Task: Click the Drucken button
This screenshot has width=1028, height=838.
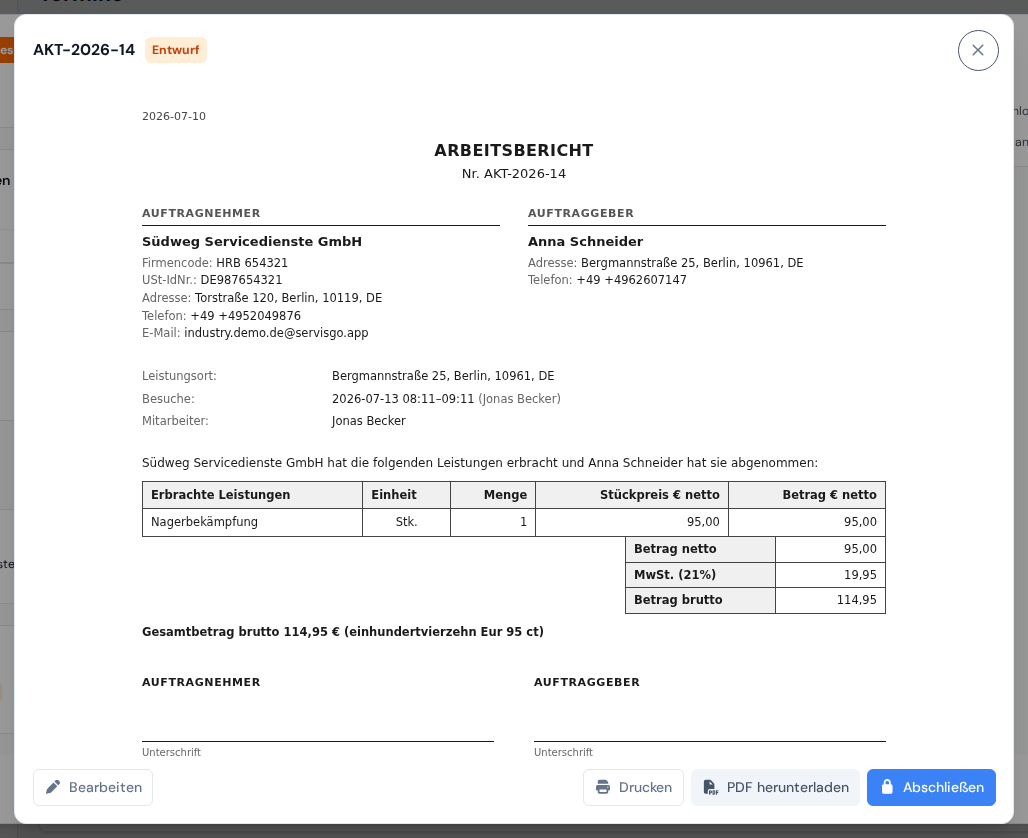Action: click(x=633, y=787)
